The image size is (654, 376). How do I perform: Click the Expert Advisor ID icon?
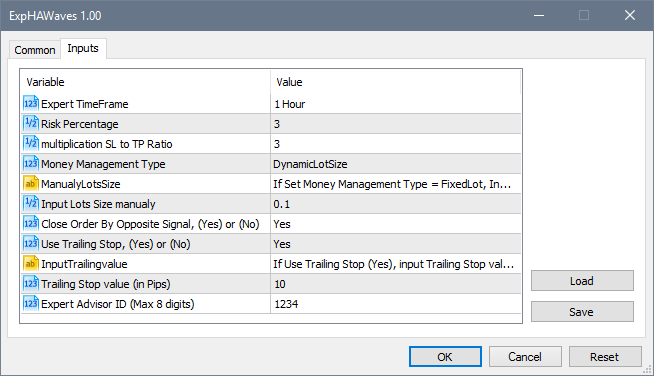(x=31, y=304)
